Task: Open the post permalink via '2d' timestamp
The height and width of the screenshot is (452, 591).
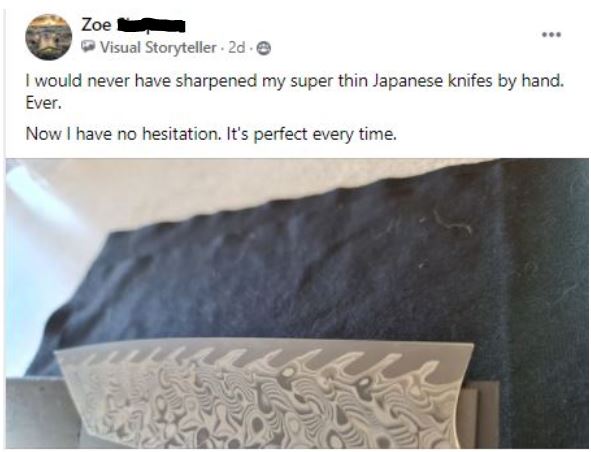Action: (x=237, y=47)
